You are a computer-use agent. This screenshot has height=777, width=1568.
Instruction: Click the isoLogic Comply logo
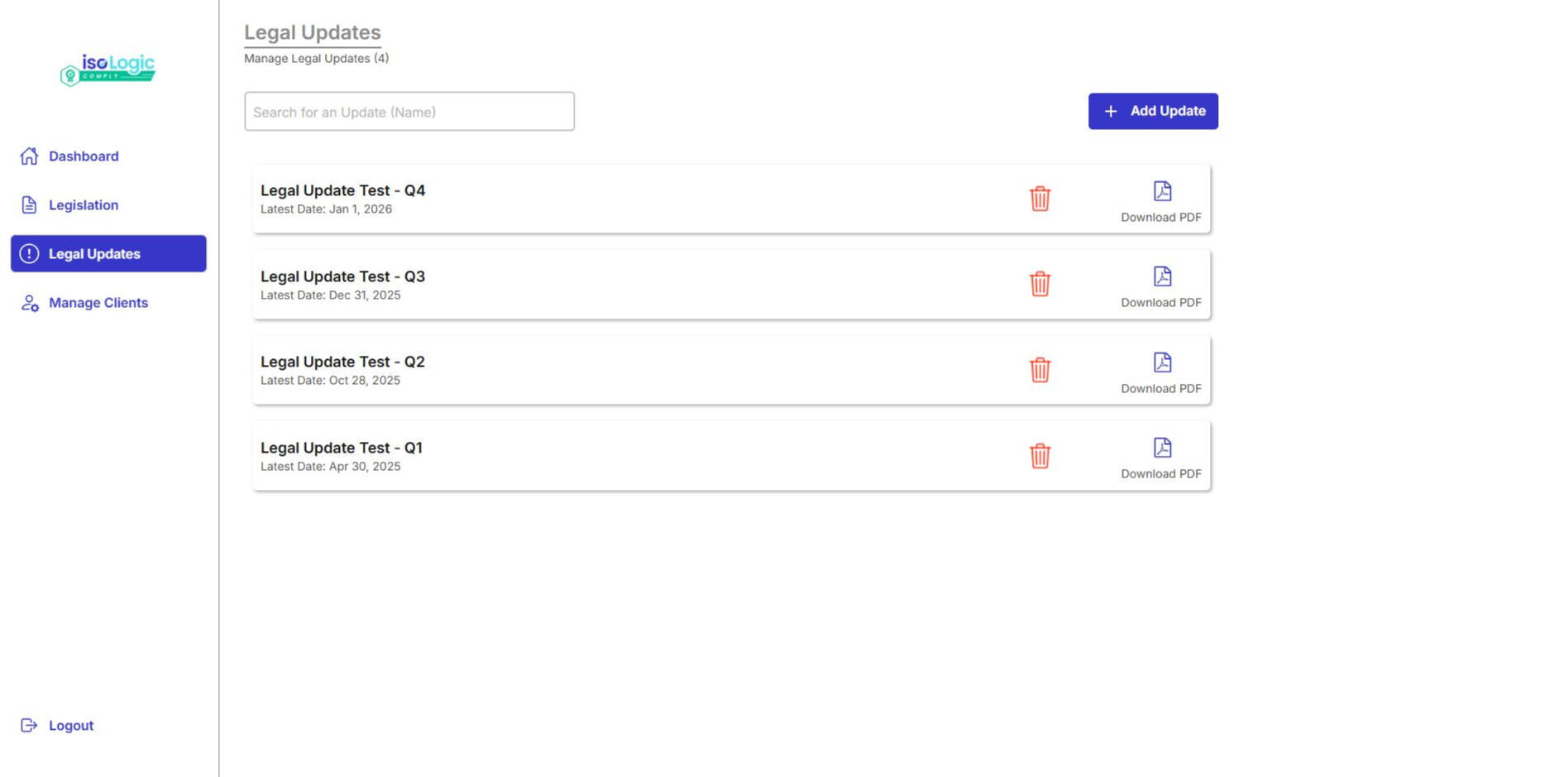click(x=108, y=70)
